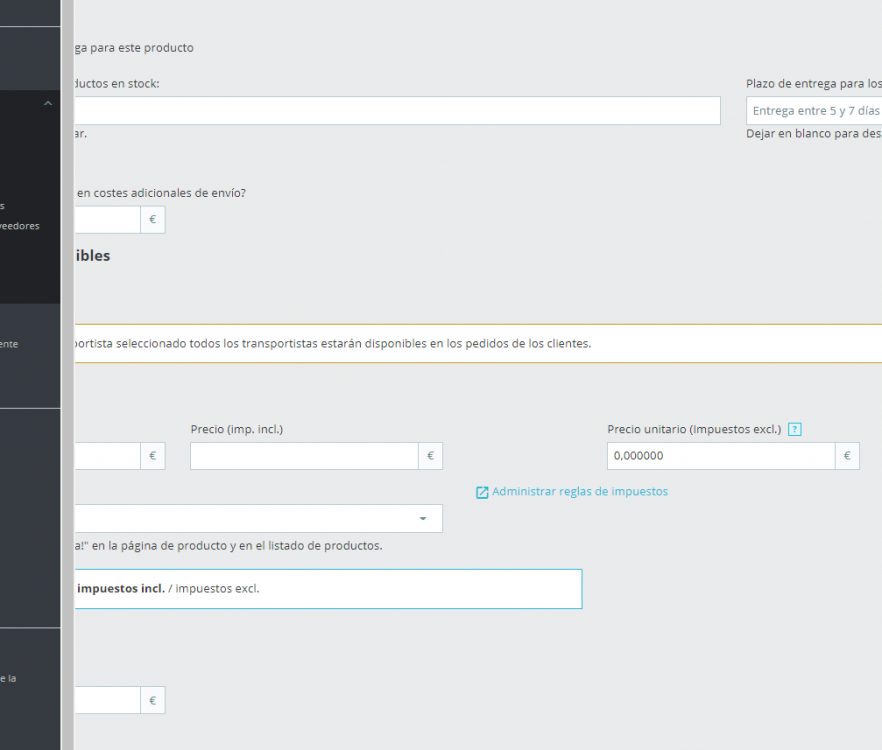Click the external-link icon before Administrar reglas de impuestos
This screenshot has width=882, height=750.
coord(481,491)
